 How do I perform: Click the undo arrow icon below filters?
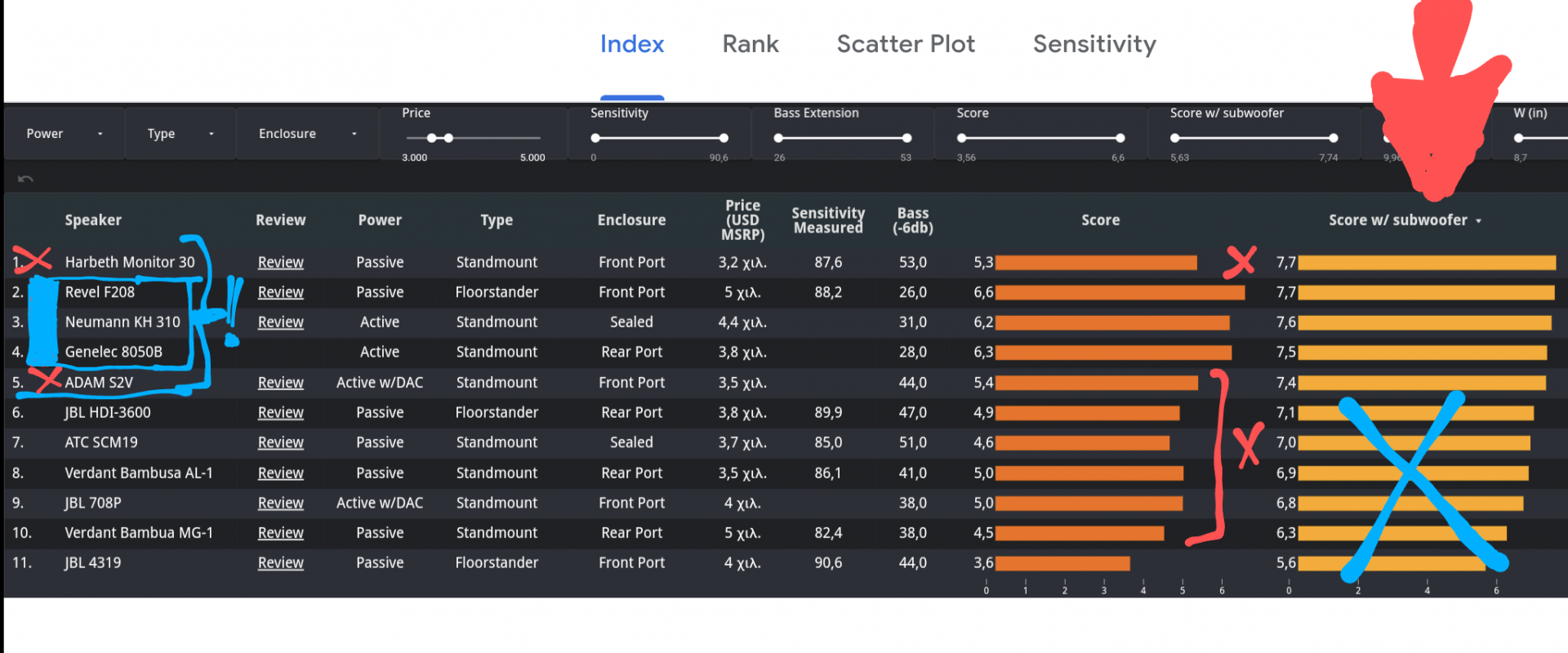pyautogui.click(x=25, y=179)
